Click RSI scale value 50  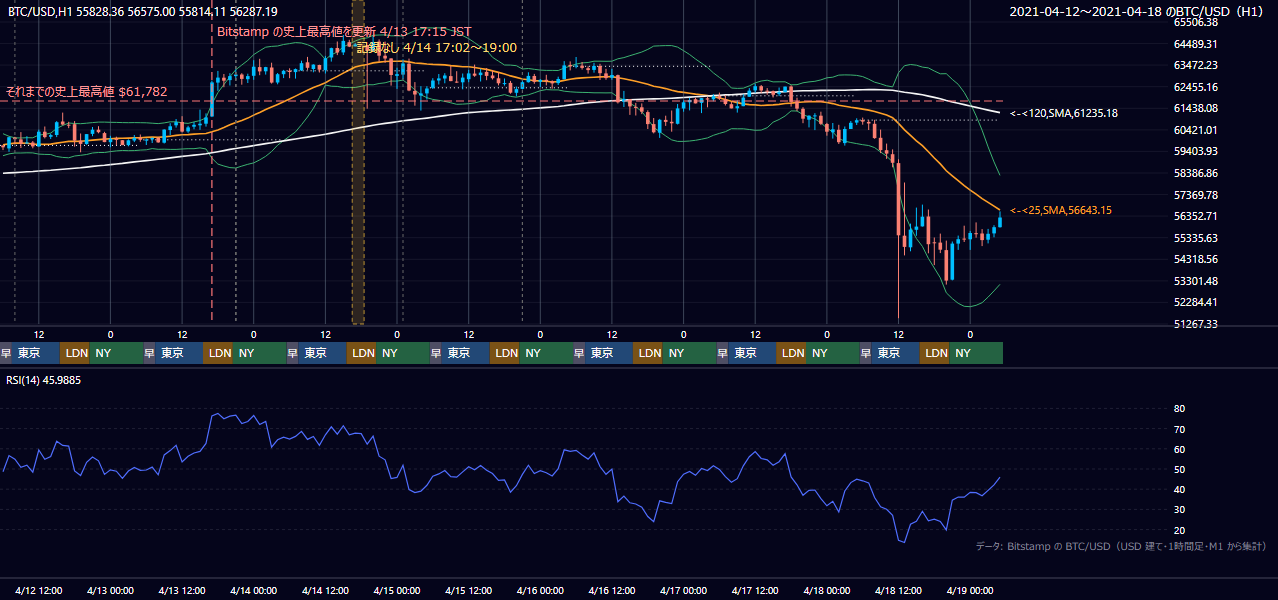[x=1179, y=469]
